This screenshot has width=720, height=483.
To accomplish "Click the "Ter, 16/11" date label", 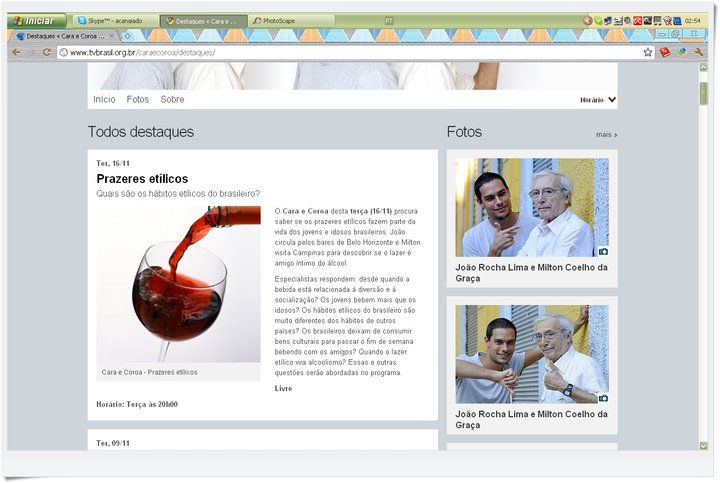I will (x=113, y=163).
